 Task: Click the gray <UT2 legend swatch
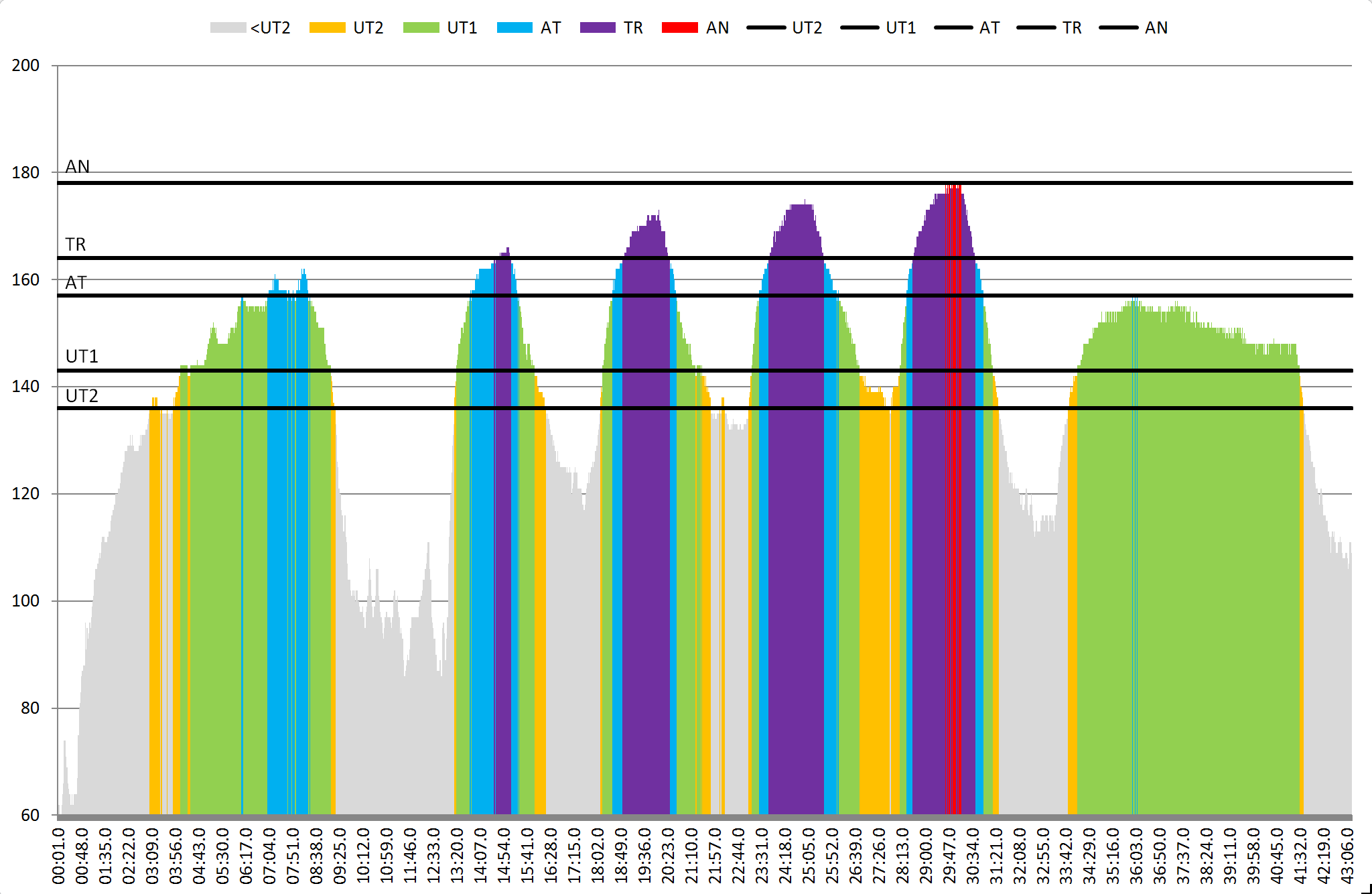pos(228,27)
